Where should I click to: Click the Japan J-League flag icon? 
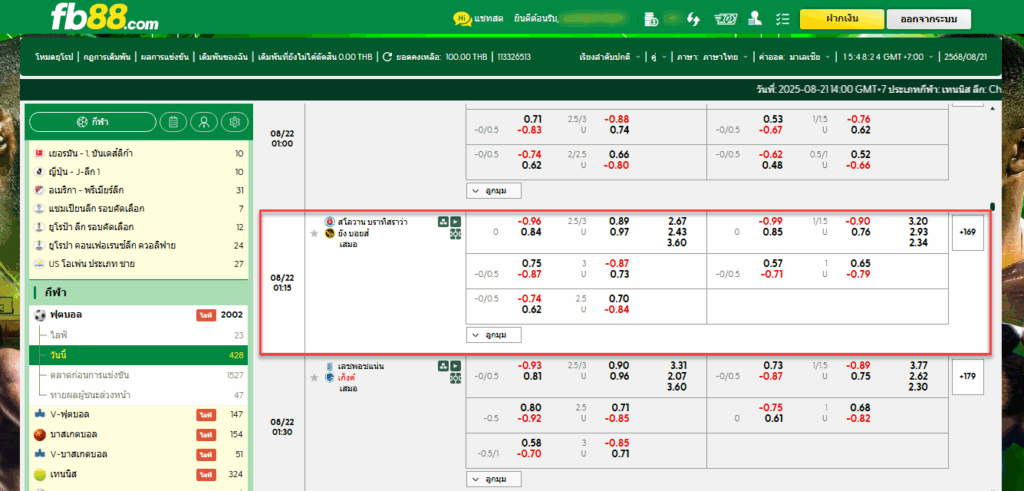(x=39, y=172)
